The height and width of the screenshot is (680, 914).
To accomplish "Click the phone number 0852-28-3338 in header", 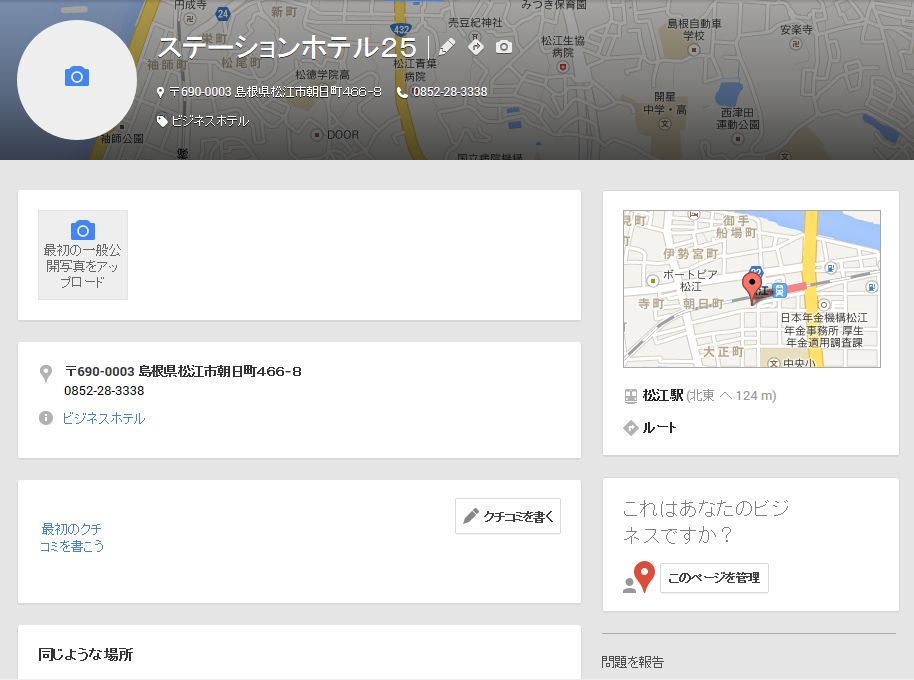I will (449, 92).
